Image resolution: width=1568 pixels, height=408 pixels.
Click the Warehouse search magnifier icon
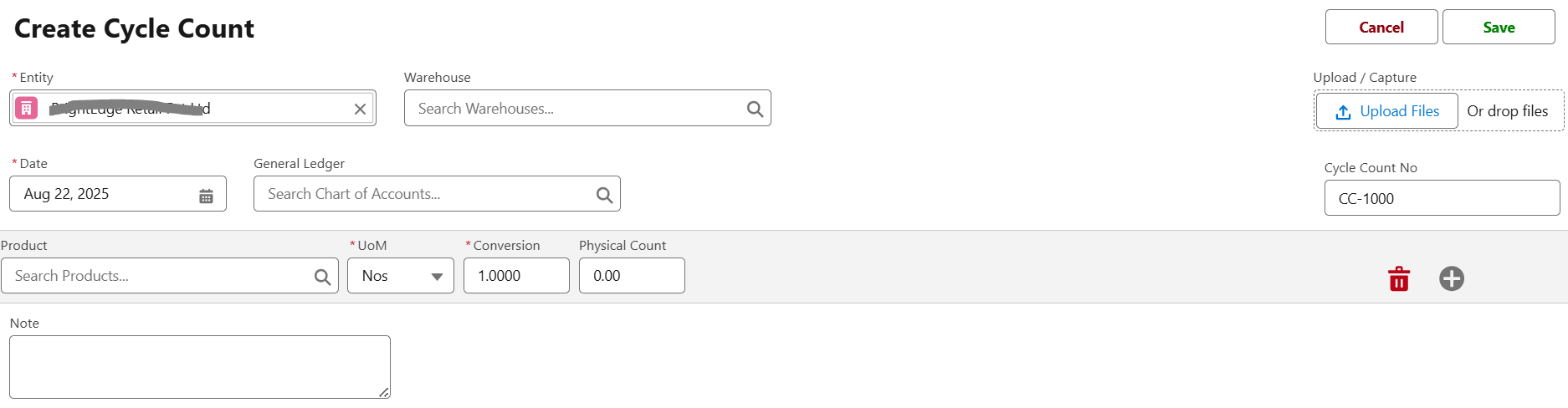point(755,109)
